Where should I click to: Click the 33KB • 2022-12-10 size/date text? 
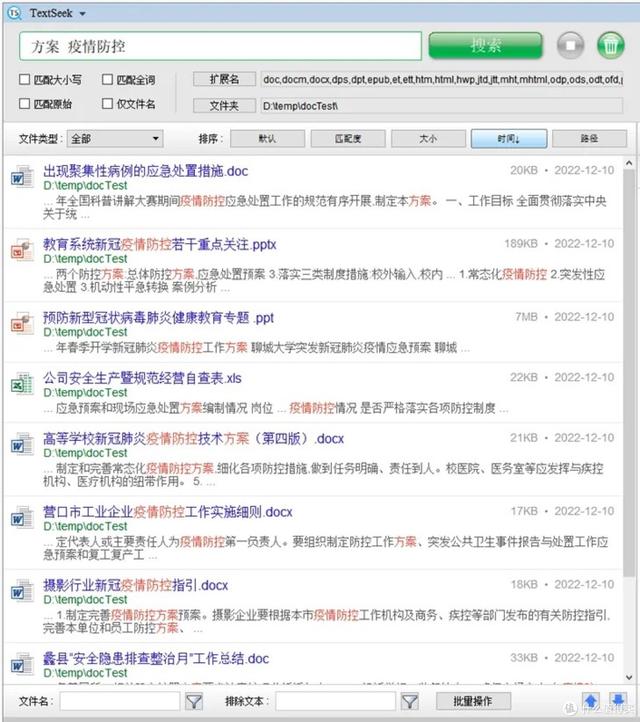click(562, 658)
